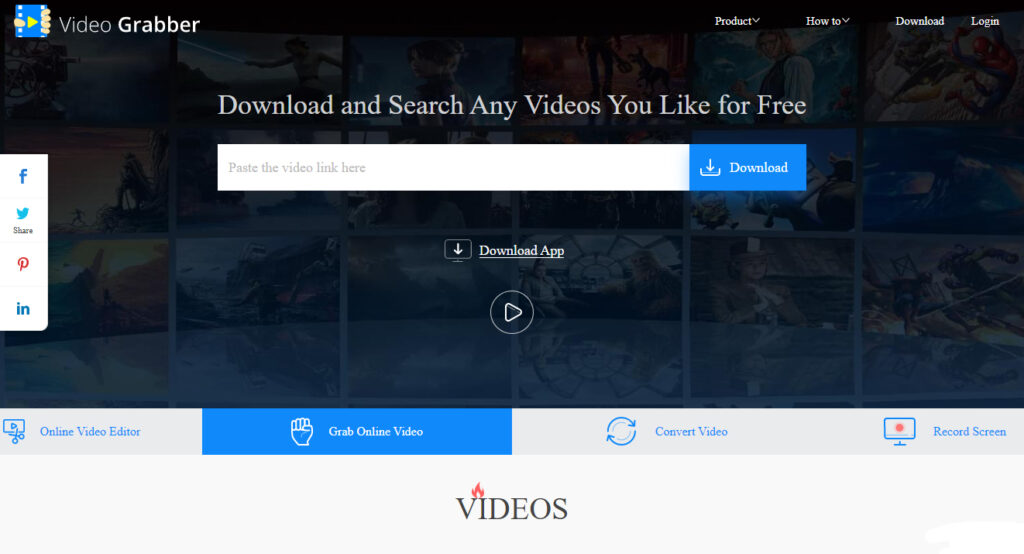Share on Facebook via sidebar icon

click(23, 176)
